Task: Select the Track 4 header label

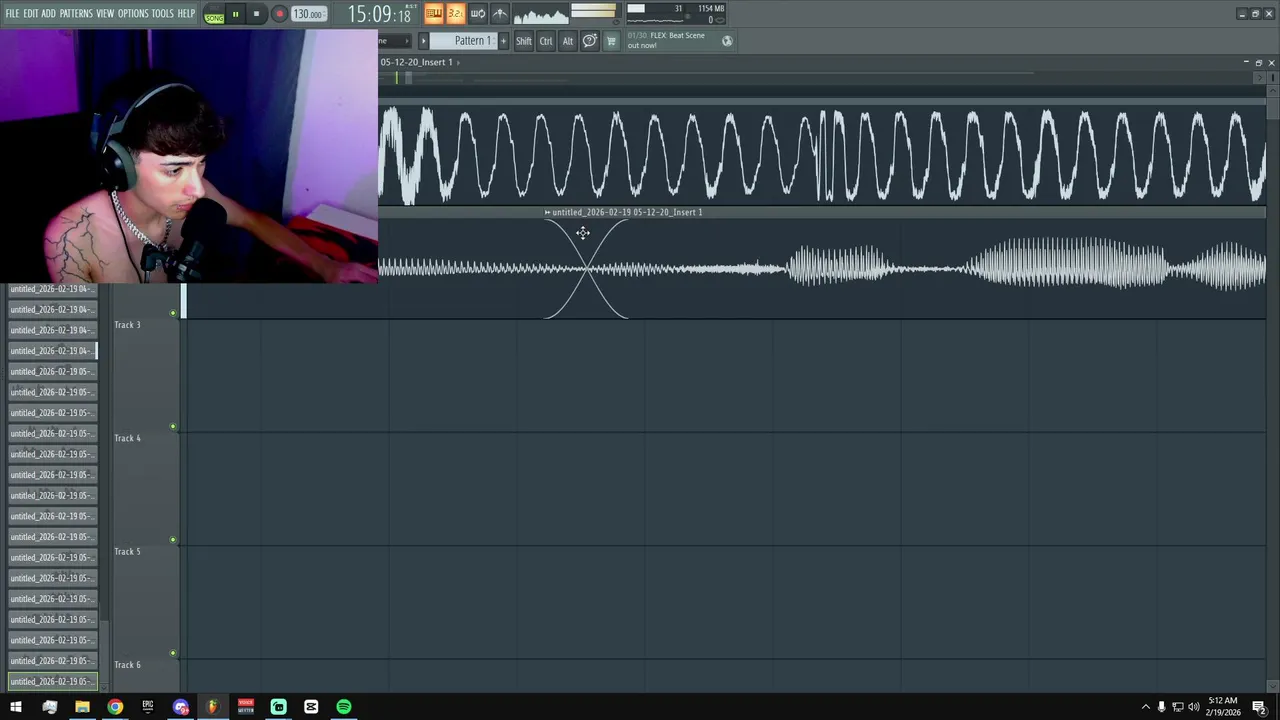Action: point(127,438)
